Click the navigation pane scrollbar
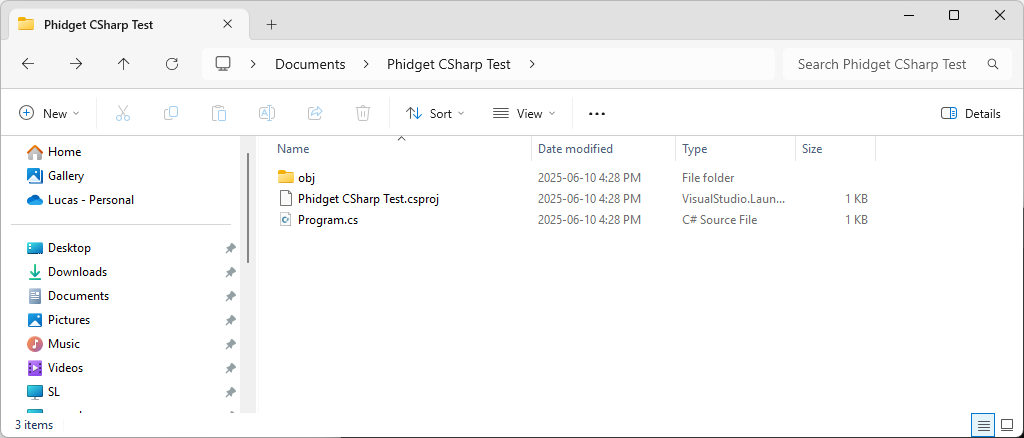 248,208
